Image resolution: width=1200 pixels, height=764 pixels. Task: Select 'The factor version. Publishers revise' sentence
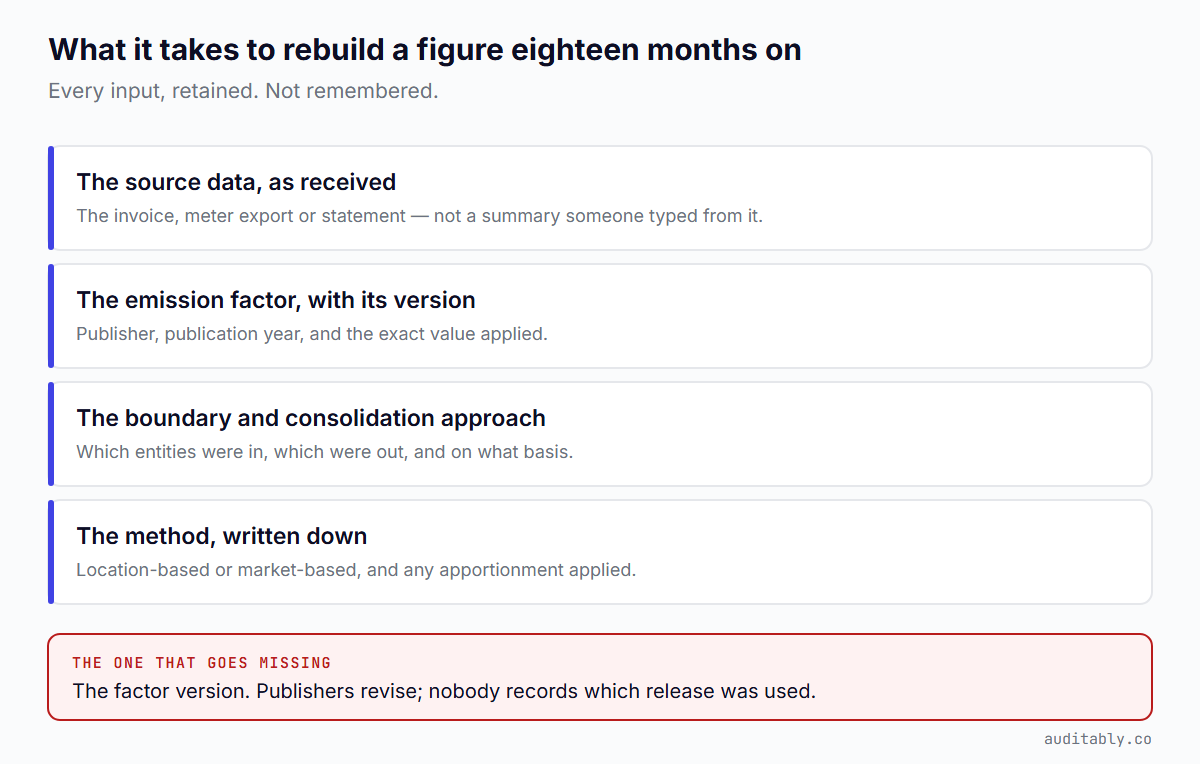(x=444, y=691)
